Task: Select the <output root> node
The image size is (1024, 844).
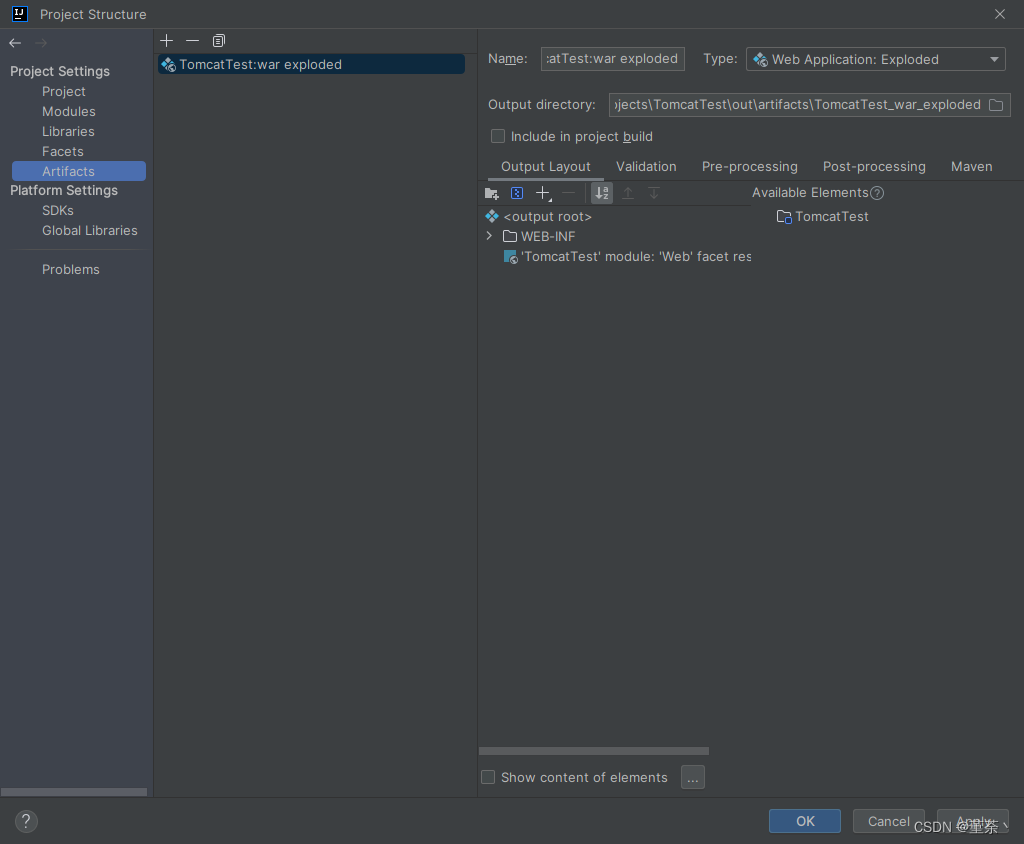Action: click(x=547, y=216)
